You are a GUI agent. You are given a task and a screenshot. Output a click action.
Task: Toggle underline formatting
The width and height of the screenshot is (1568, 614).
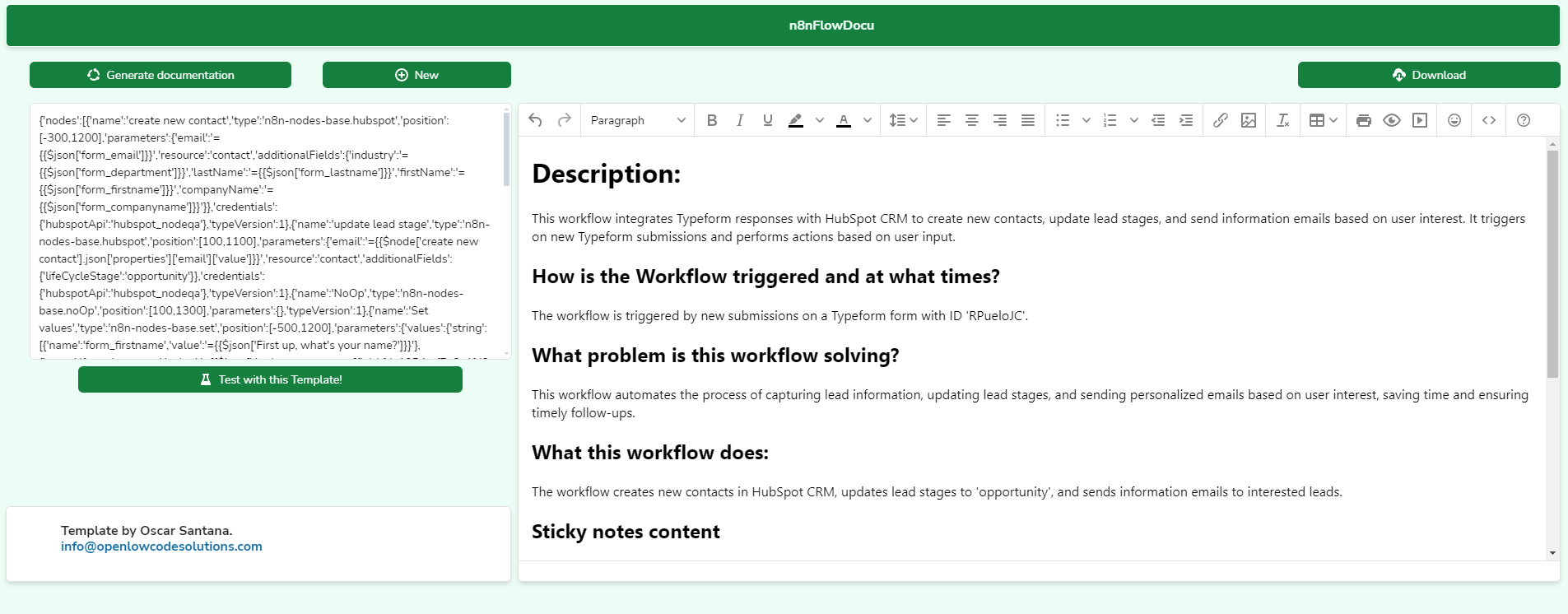768,120
